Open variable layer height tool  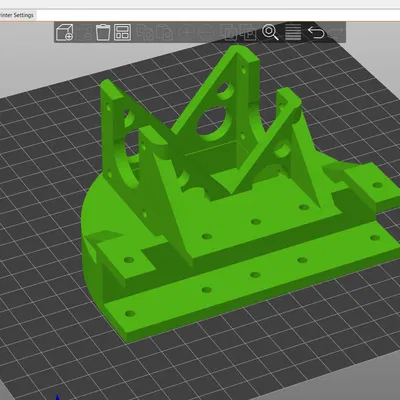293,32
